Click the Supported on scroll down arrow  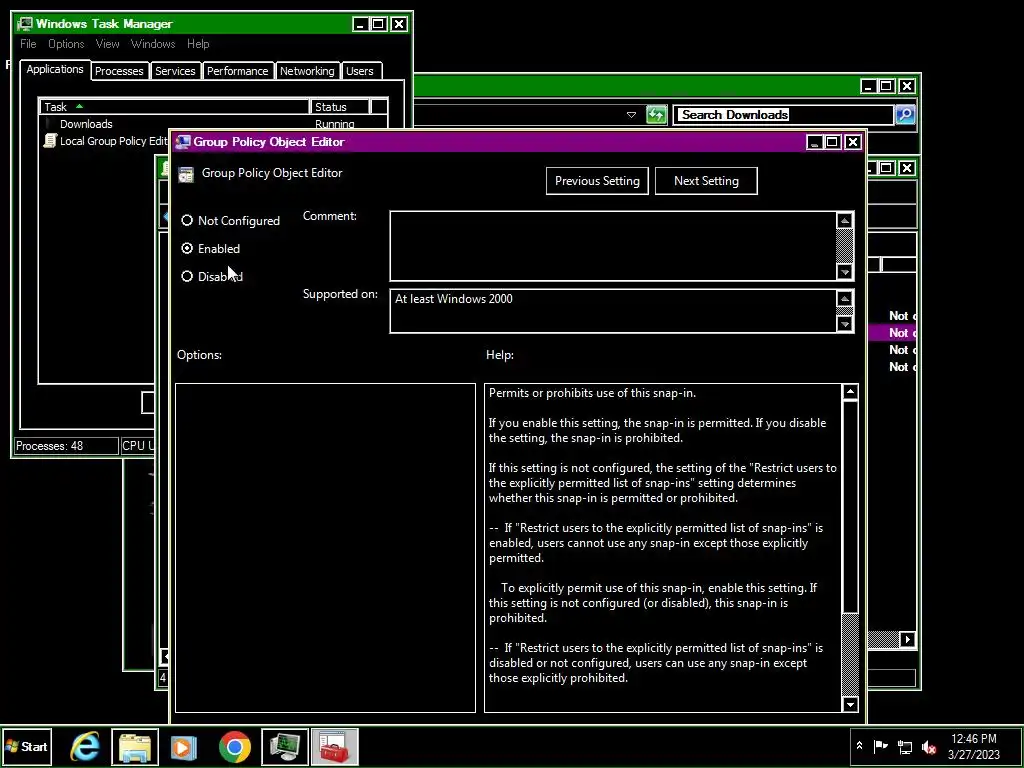[844, 323]
